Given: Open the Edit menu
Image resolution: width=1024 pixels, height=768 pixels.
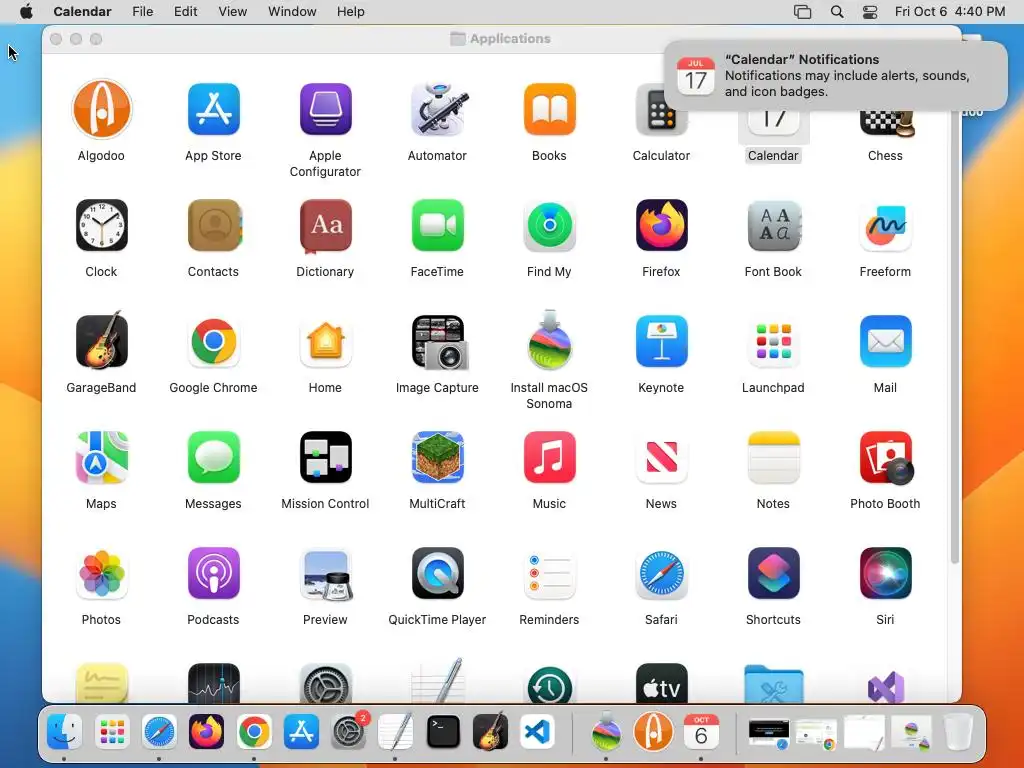Looking at the screenshot, I should tap(185, 12).
